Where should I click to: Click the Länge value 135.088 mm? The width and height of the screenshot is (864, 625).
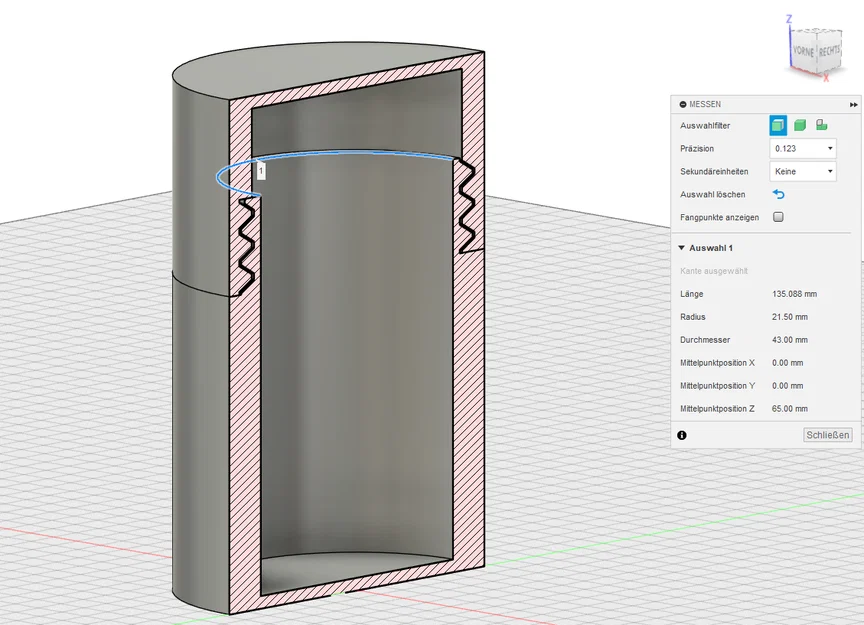point(794,294)
